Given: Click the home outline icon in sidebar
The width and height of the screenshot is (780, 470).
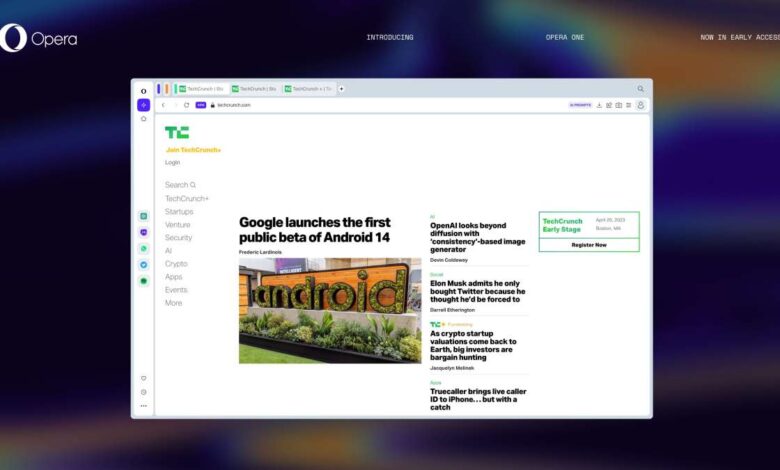Looking at the screenshot, I should (x=143, y=119).
